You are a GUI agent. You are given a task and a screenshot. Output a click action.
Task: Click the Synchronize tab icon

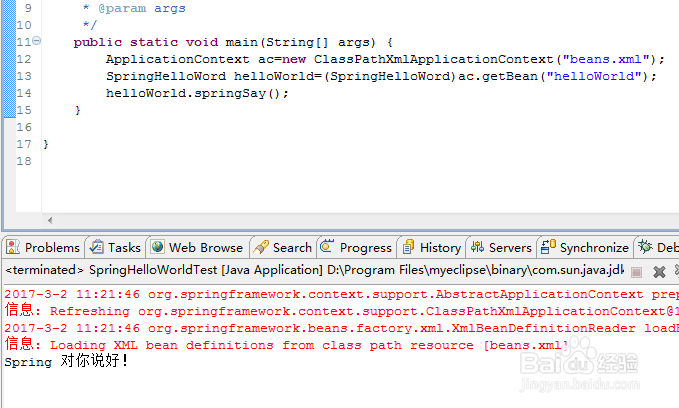(548, 247)
